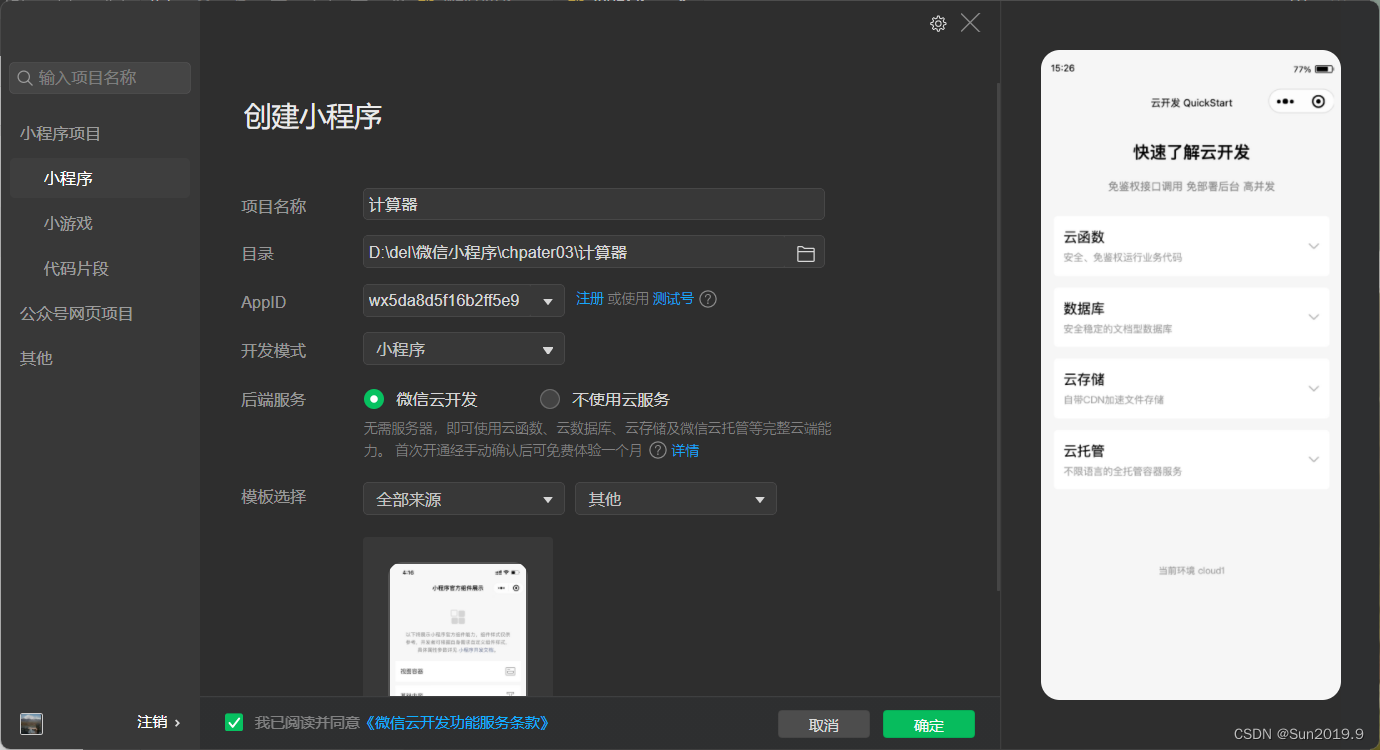Open settings via the gear icon
This screenshot has width=1380, height=750.
pos(938,24)
